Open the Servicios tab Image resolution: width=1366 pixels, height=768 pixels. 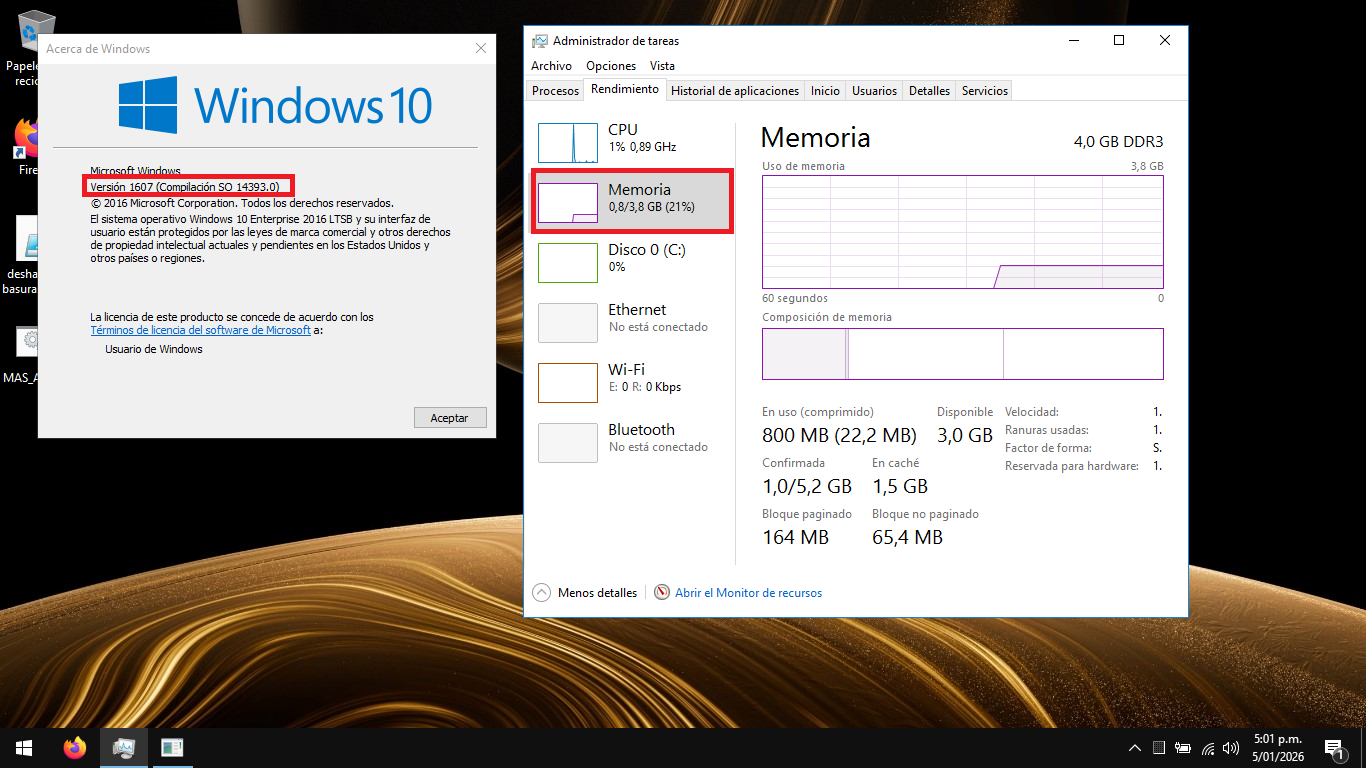point(984,91)
